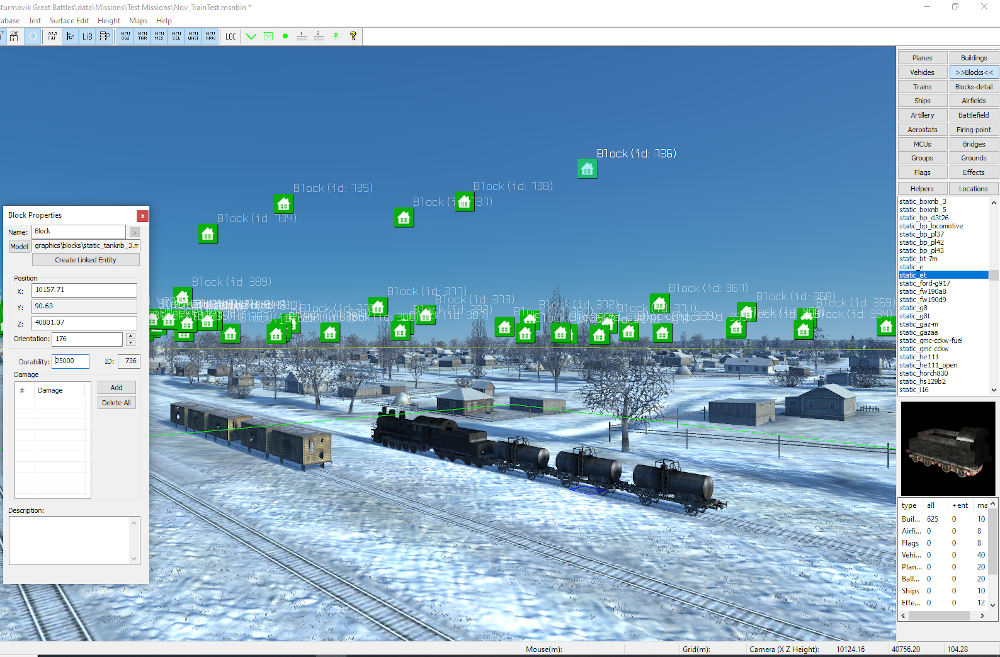Click the Delete All damage button
Image resolution: width=1000 pixels, height=657 pixels.
(116, 402)
